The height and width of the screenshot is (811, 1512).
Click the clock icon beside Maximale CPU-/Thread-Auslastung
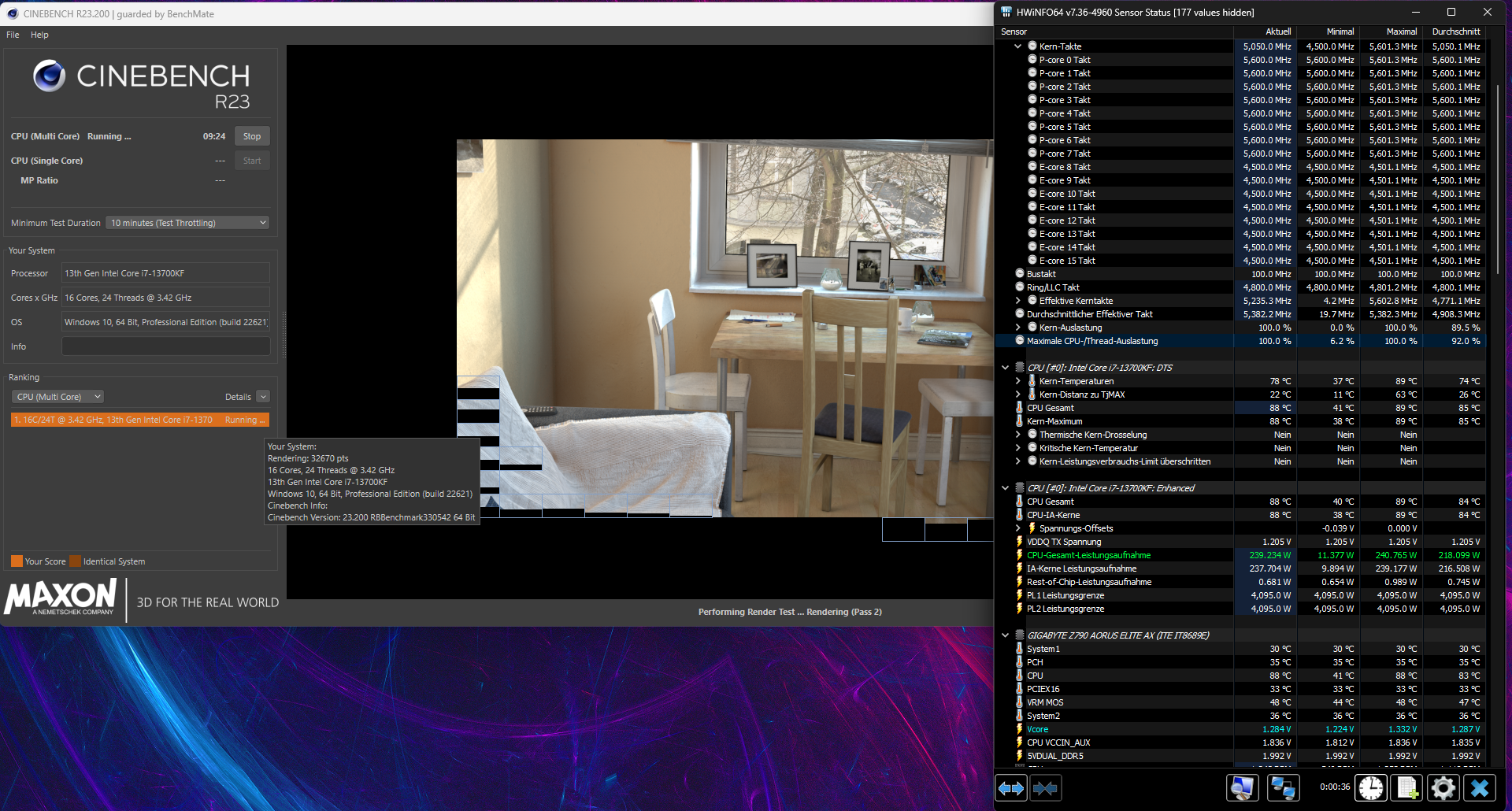1020,340
